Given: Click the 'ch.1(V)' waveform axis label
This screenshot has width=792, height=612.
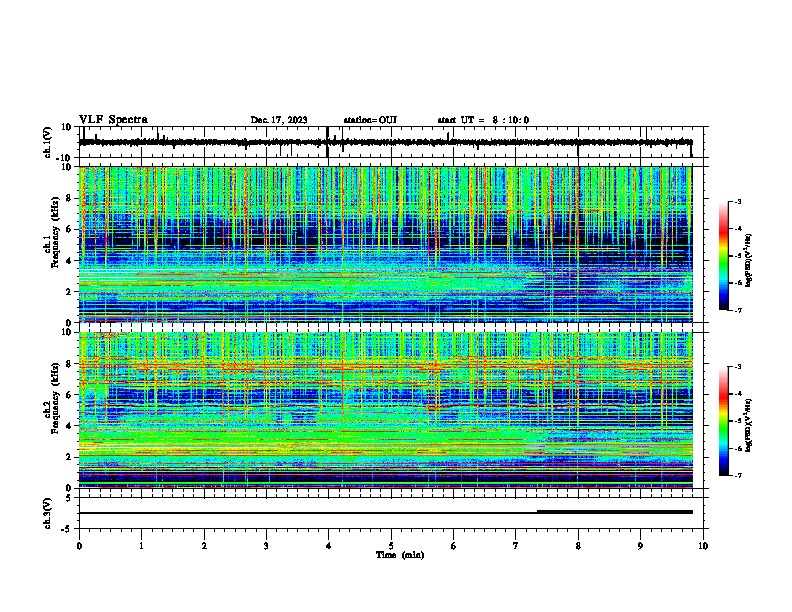Looking at the screenshot, I should [48, 142].
